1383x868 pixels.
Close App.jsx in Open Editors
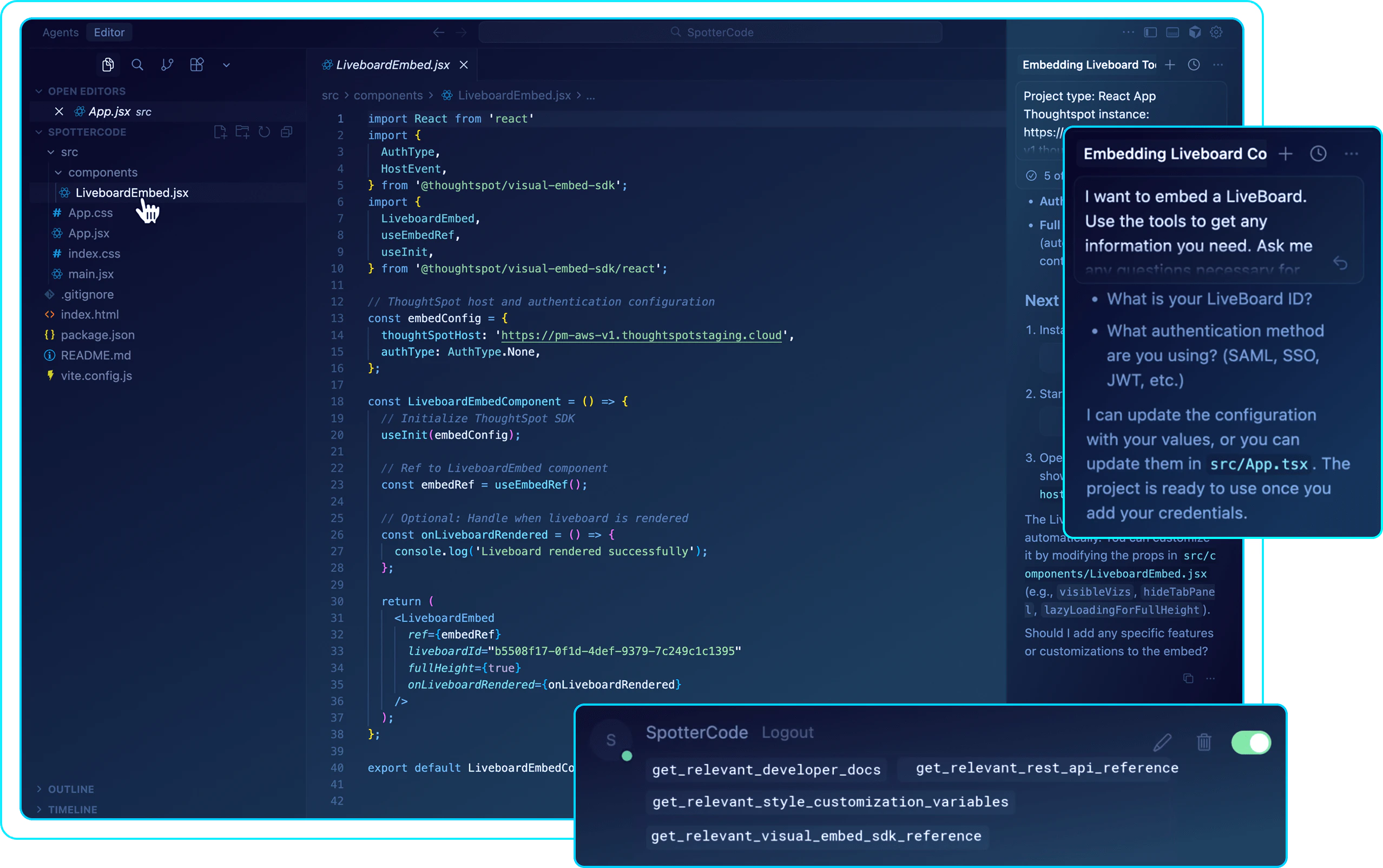tap(58, 111)
